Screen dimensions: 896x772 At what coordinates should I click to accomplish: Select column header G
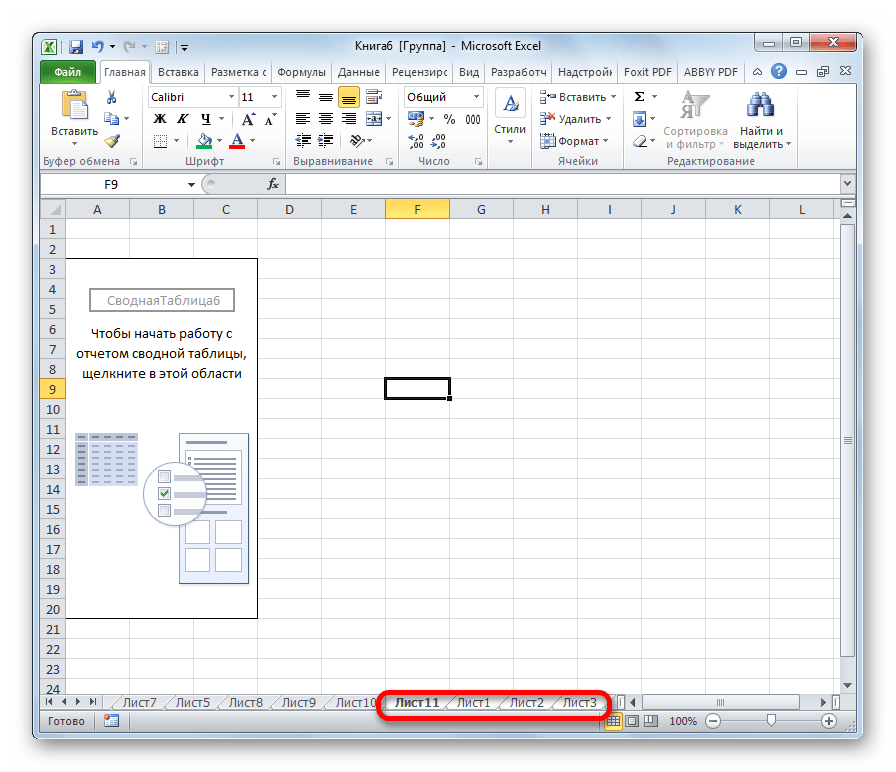click(481, 210)
